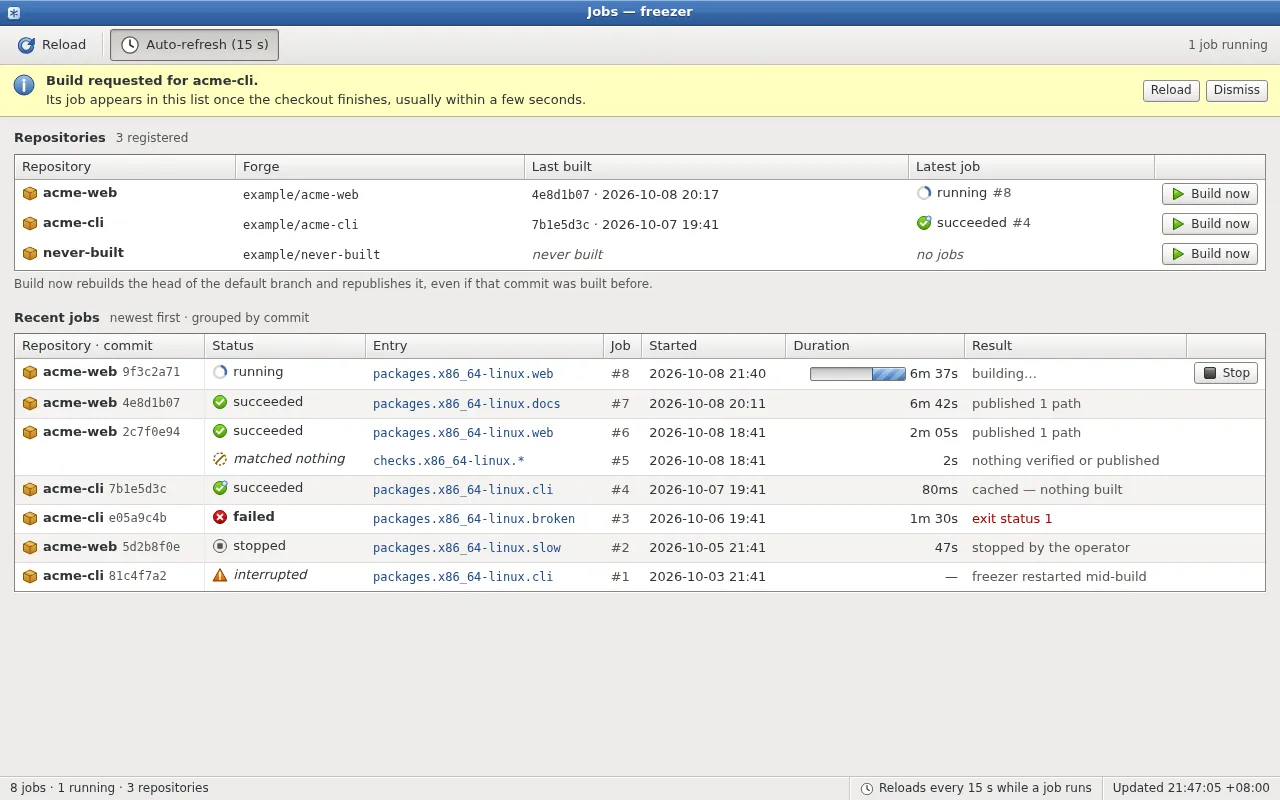Click the spinner icon in job 9f3c2a71 row

(x=220, y=372)
